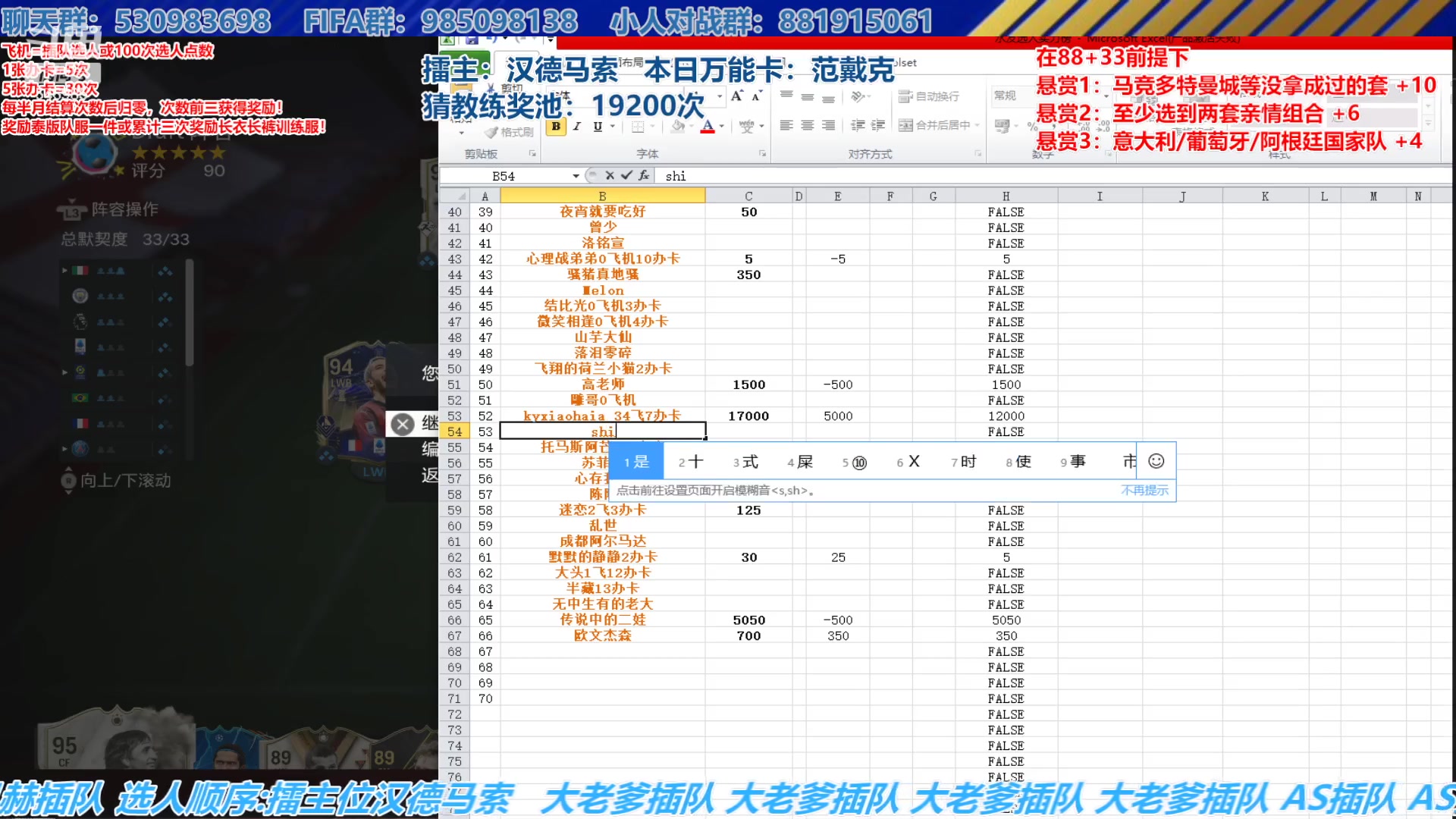Click the 格式刷 format painter
The height and width of the screenshot is (819, 1456).
coord(510,132)
